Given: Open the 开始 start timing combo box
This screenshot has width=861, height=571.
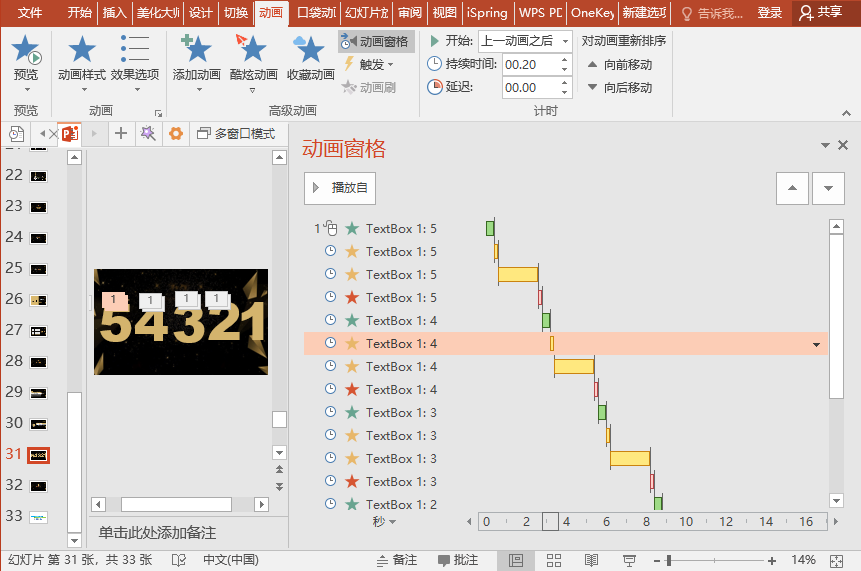Looking at the screenshot, I should 525,41.
